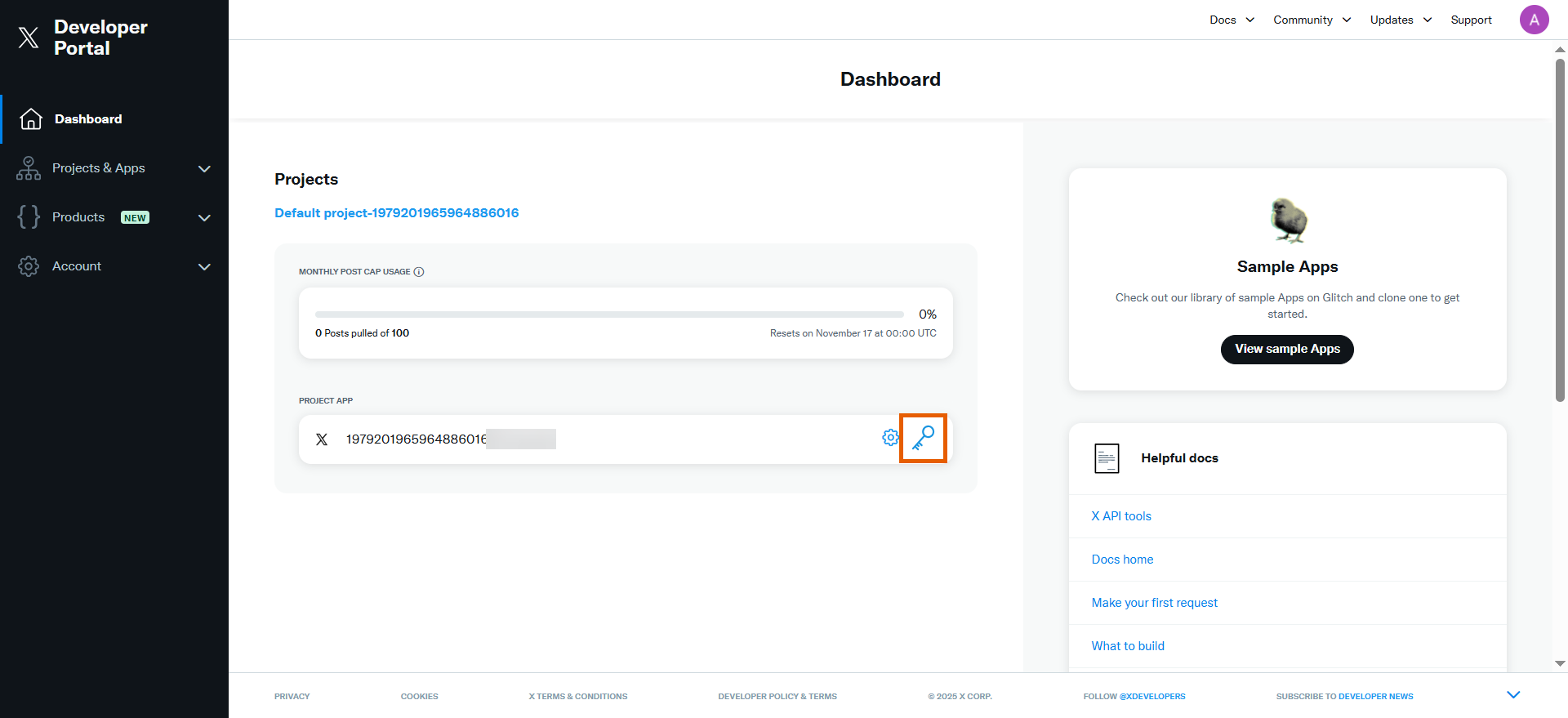Open X Terms & Conditions footer link
This screenshot has width=1568, height=718.
point(578,697)
